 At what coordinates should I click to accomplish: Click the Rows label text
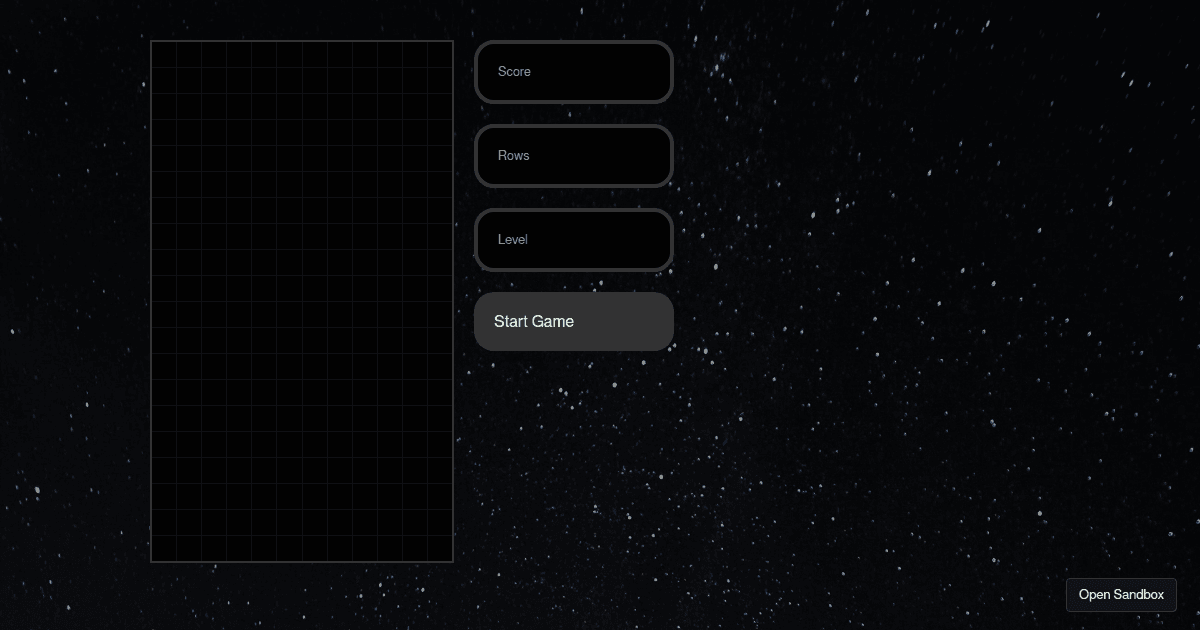(x=513, y=155)
